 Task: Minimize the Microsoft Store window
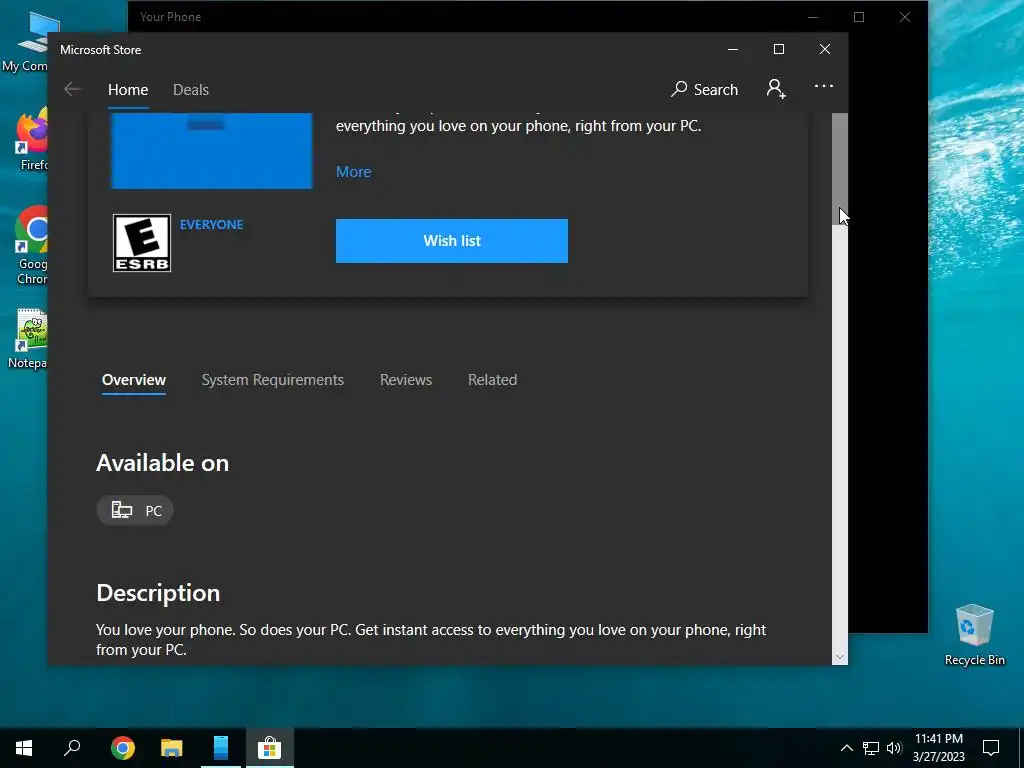point(733,50)
